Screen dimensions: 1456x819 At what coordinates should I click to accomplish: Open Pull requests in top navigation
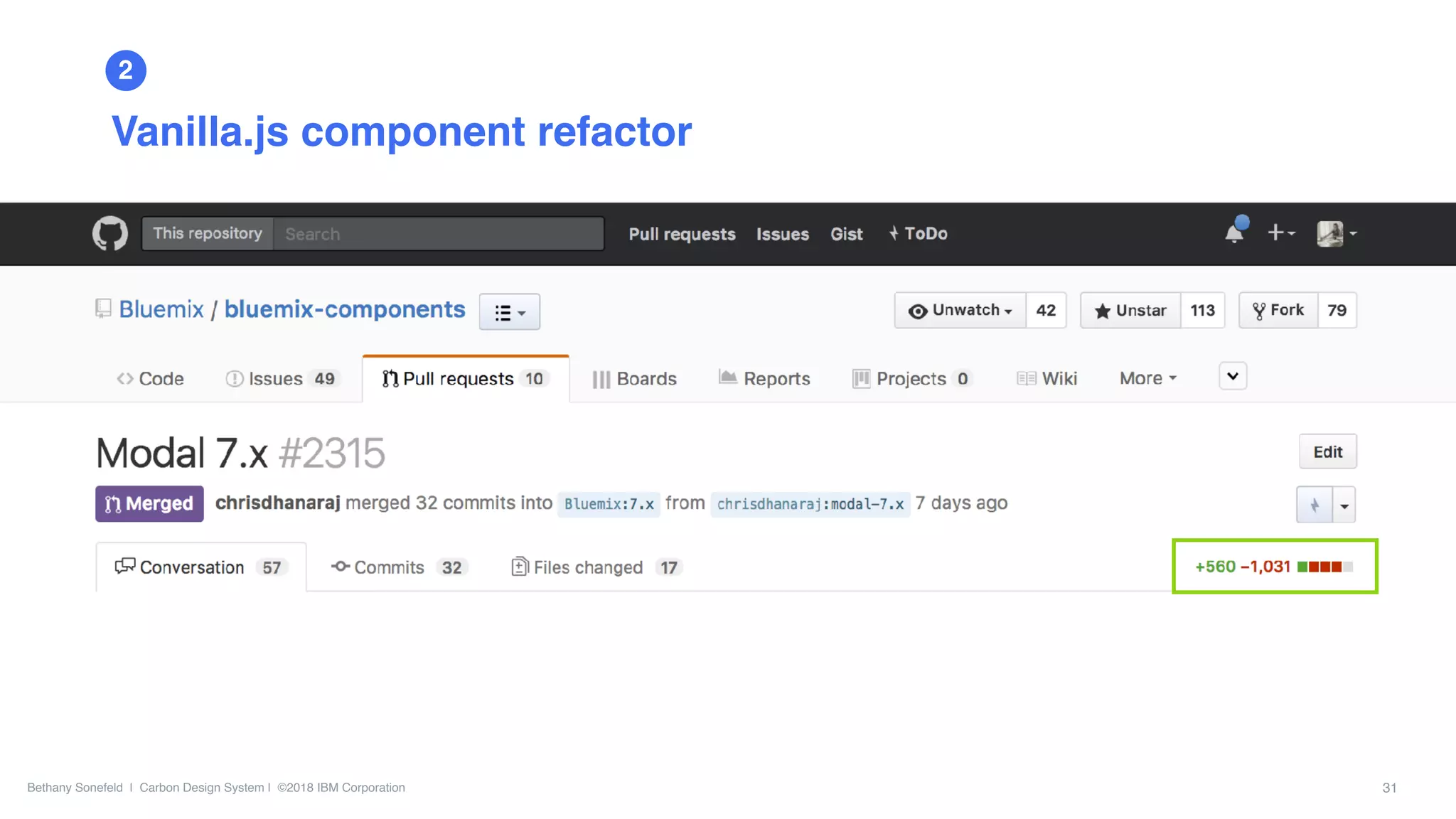[682, 234]
